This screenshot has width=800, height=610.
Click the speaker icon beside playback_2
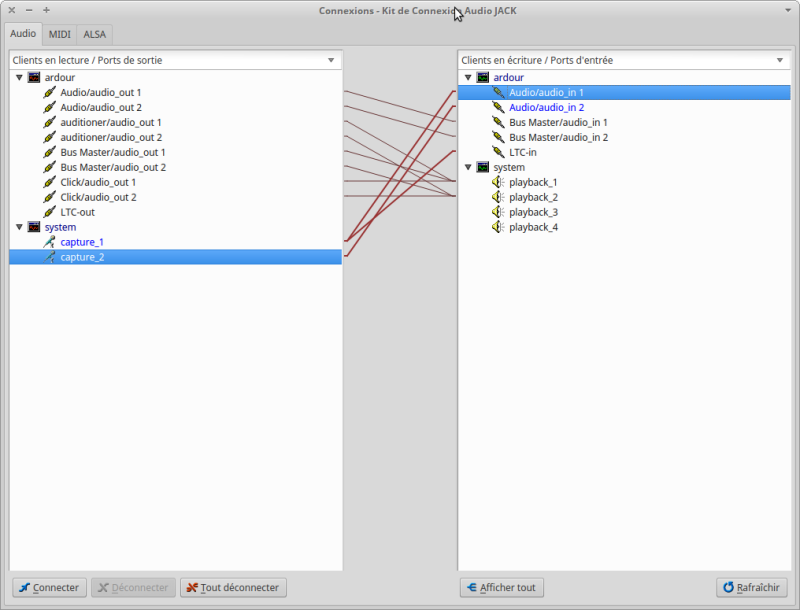[498, 197]
